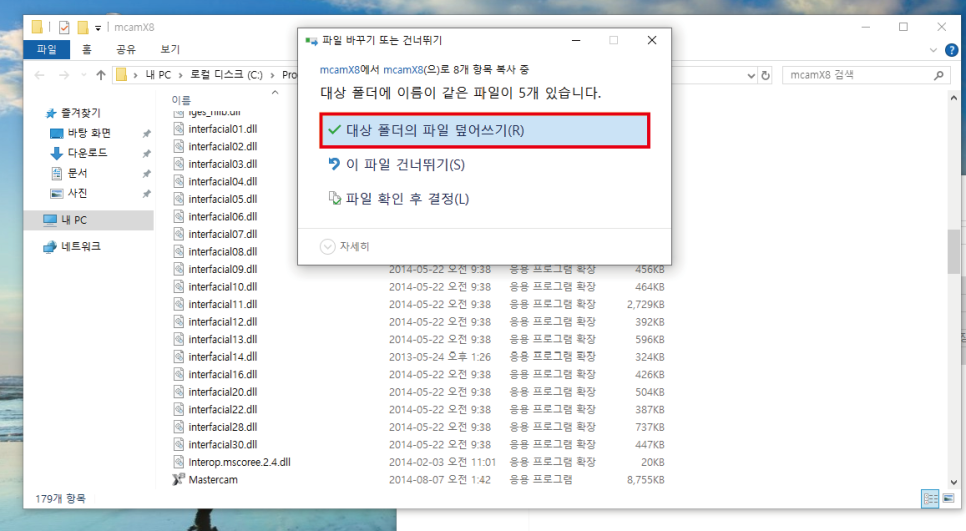Open the mcamX8 destination folder link
966x531 pixels.
[403, 70]
